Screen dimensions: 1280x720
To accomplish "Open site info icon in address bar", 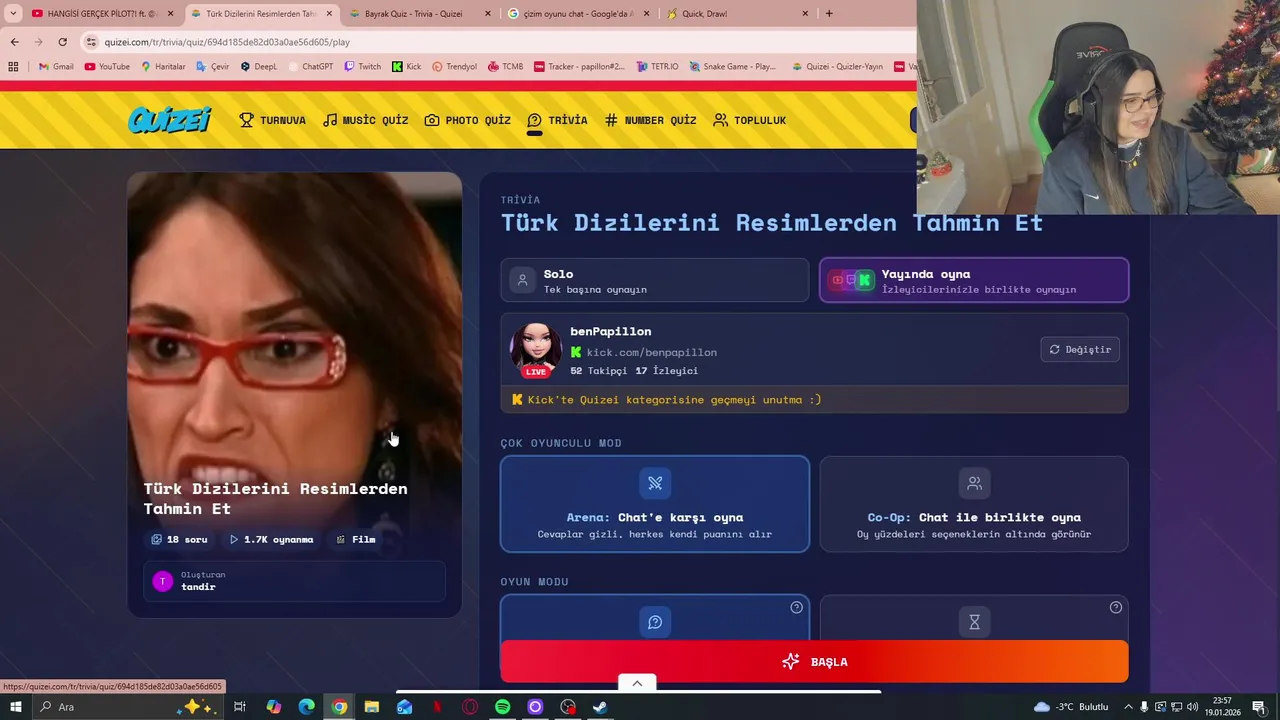I will (x=91, y=42).
